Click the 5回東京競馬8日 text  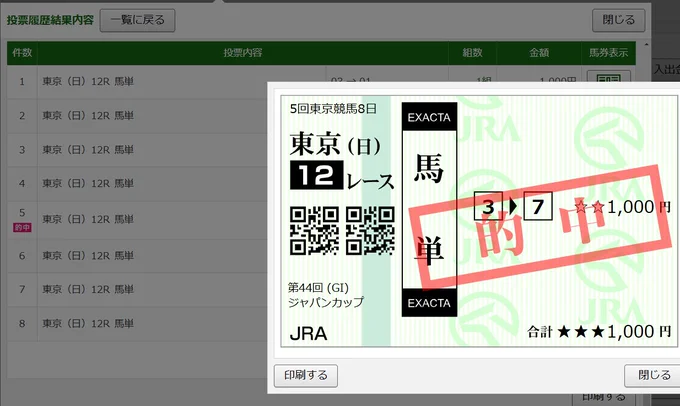(333, 108)
